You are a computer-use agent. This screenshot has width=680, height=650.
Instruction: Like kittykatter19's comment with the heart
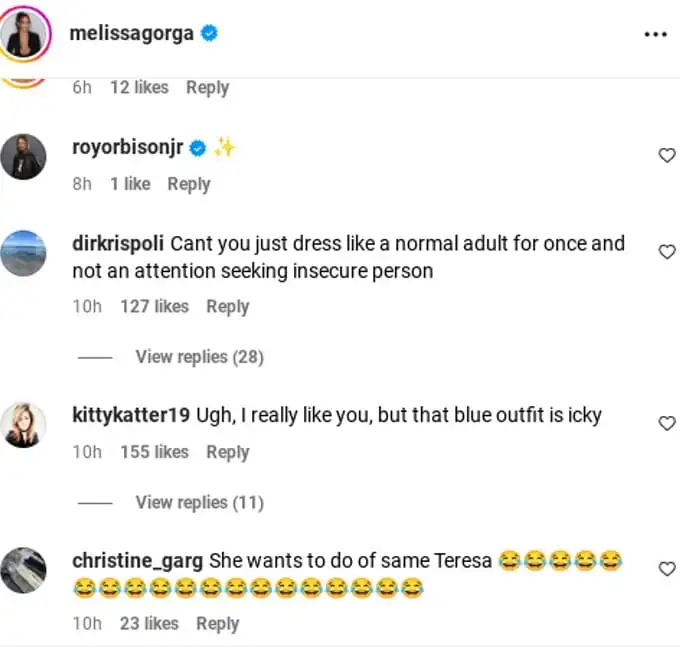(x=667, y=423)
